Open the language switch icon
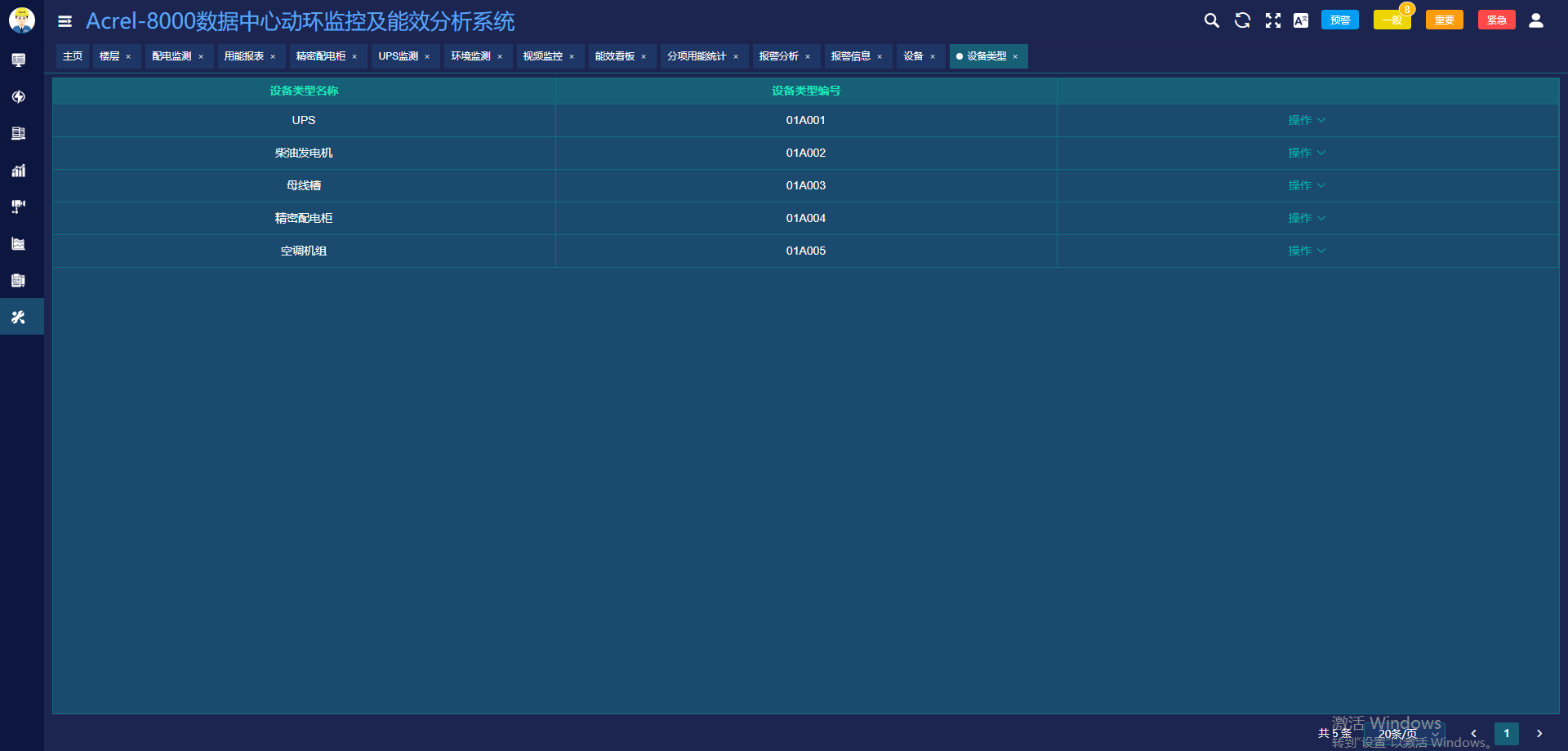The height and width of the screenshot is (751, 1568). point(1301,20)
